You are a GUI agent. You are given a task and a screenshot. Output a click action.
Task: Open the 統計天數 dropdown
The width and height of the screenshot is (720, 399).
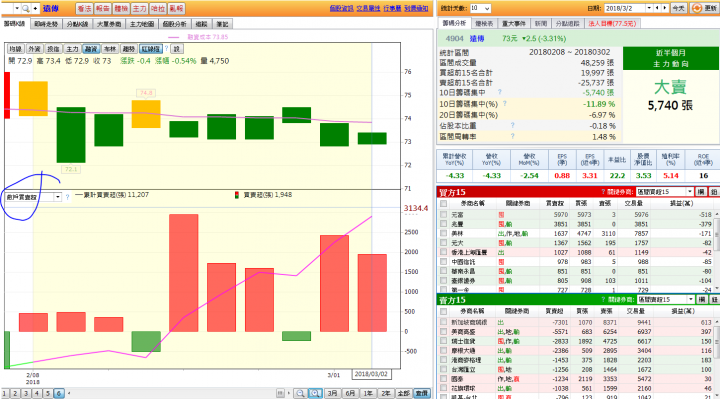(x=480, y=8)
